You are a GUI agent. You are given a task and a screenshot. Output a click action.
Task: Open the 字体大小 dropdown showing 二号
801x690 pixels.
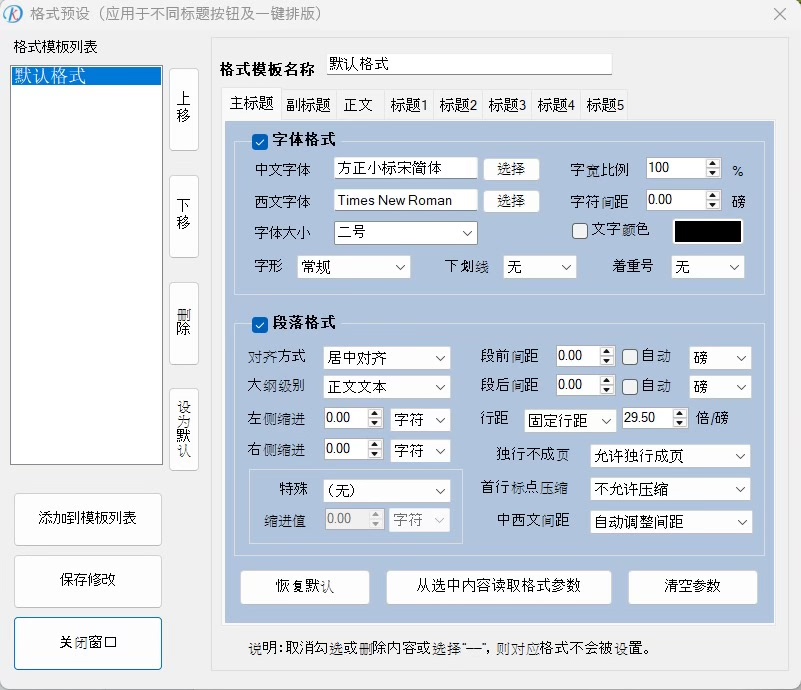coord(406,233)
